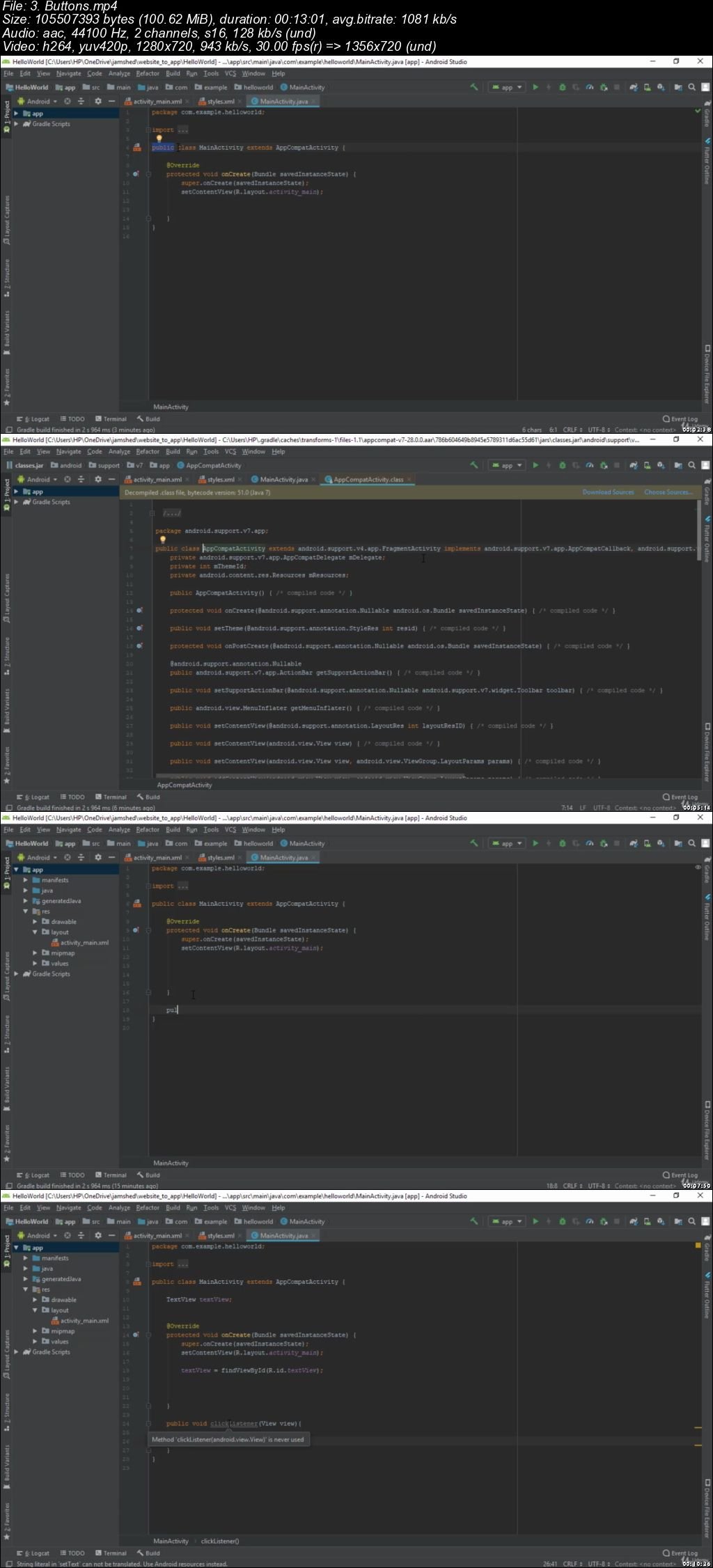Open the app run configuration dropdown in the 'public'-highlighted frame
This screenshot has height=1568, width=713.
(x=508, y=87)
